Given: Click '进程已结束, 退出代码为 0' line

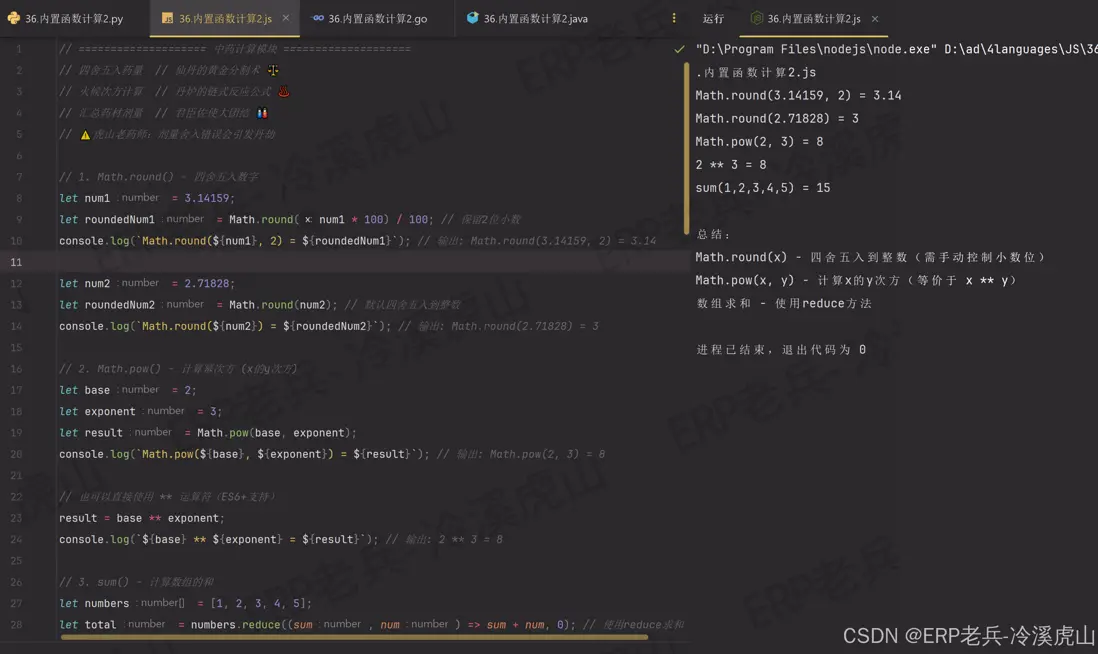Looking at the screenshot, I should pos(780,349).
